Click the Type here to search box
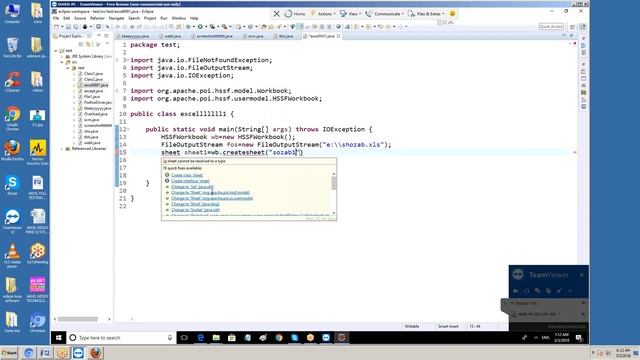Screen dimensions: 640x360 [x=121, y=338]
